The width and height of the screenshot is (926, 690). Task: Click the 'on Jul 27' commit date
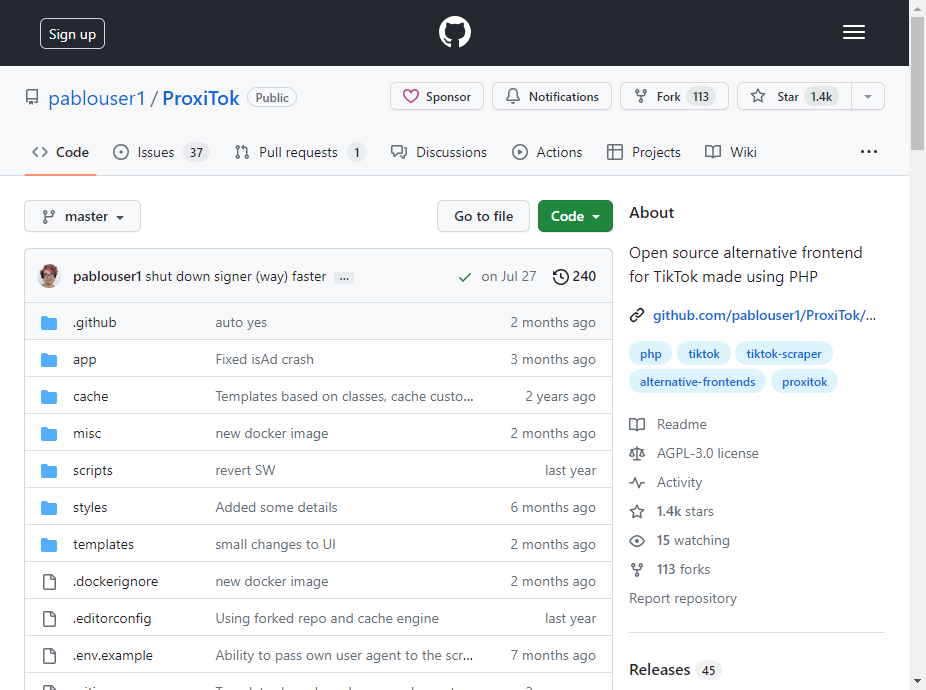point(508,276)
